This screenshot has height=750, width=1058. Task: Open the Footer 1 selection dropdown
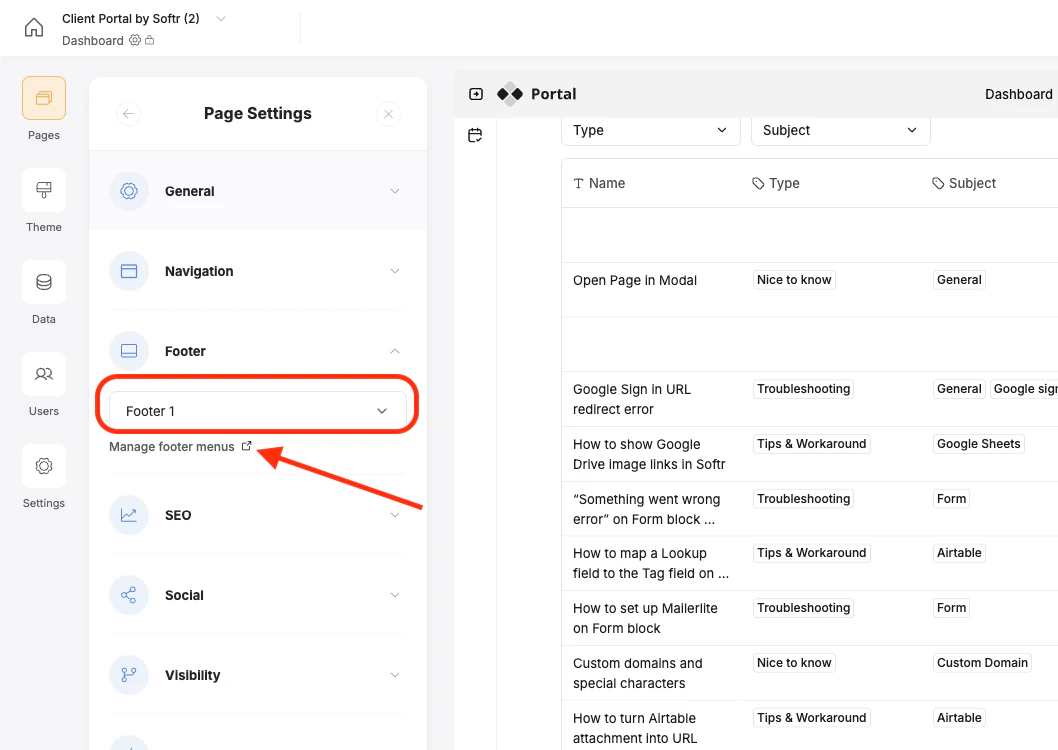(x=258, y=411)
